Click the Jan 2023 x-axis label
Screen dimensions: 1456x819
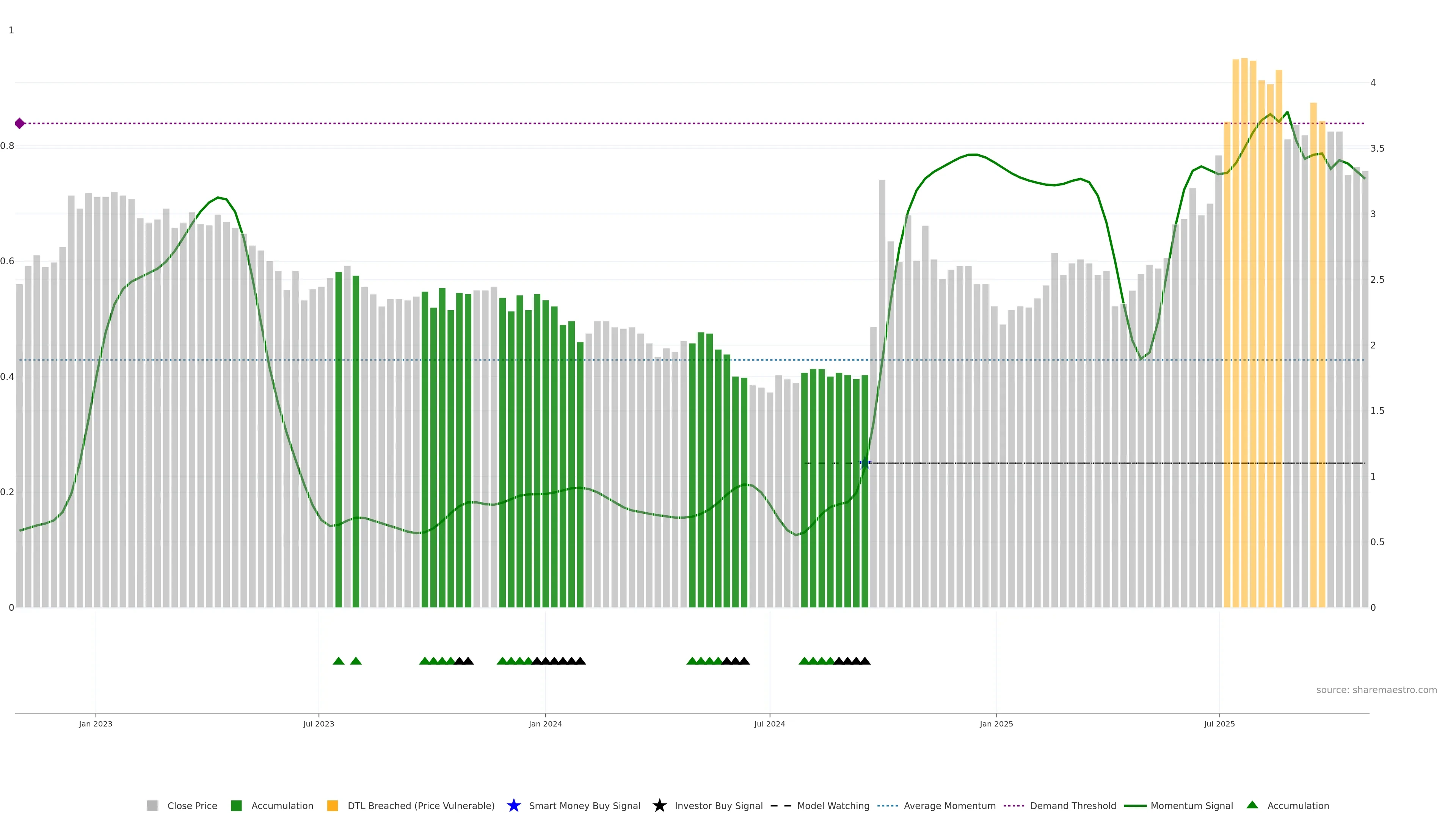point(96,723)
